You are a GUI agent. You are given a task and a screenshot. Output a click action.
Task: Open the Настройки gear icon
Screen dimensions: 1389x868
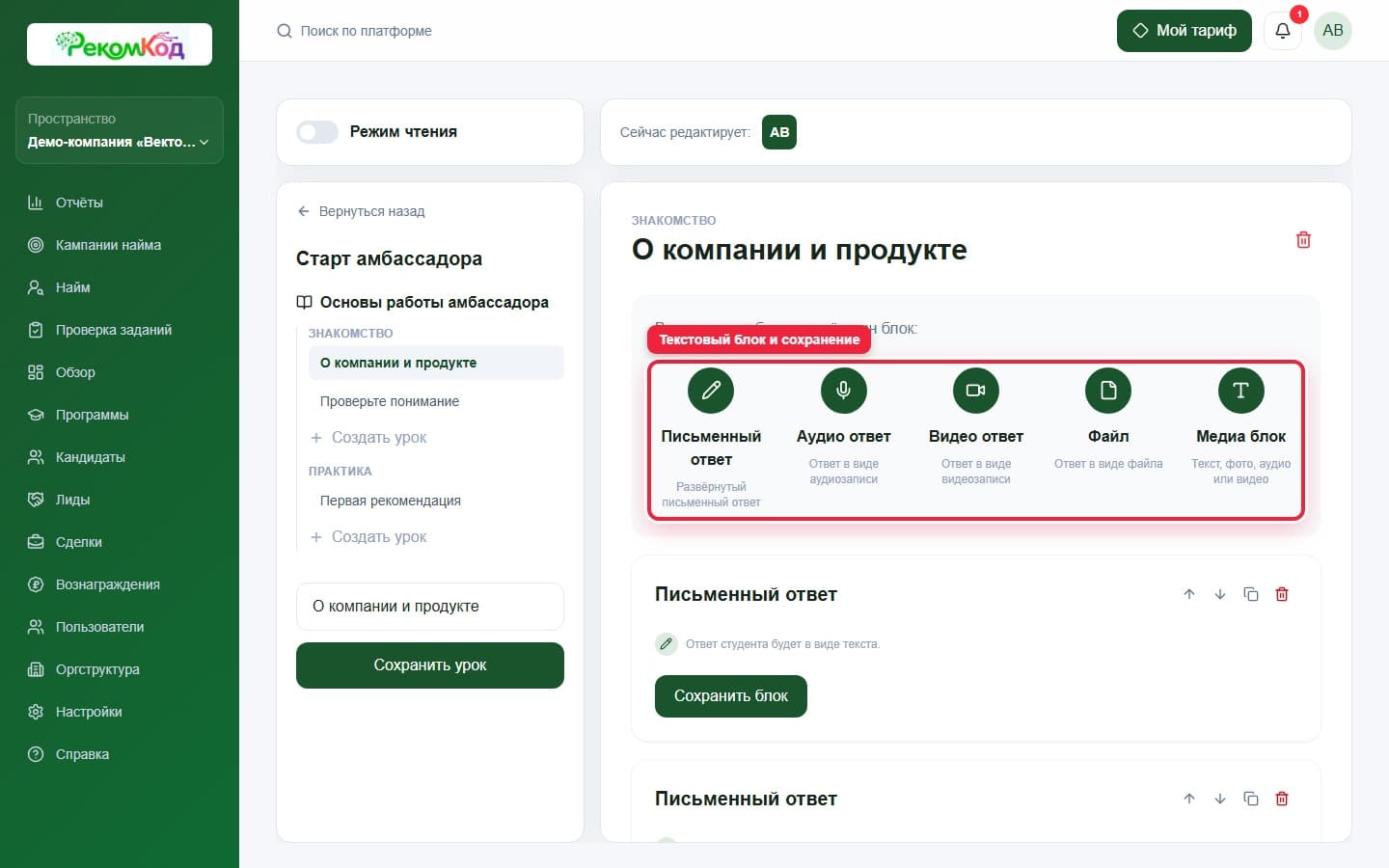click(x=36, y=712)
